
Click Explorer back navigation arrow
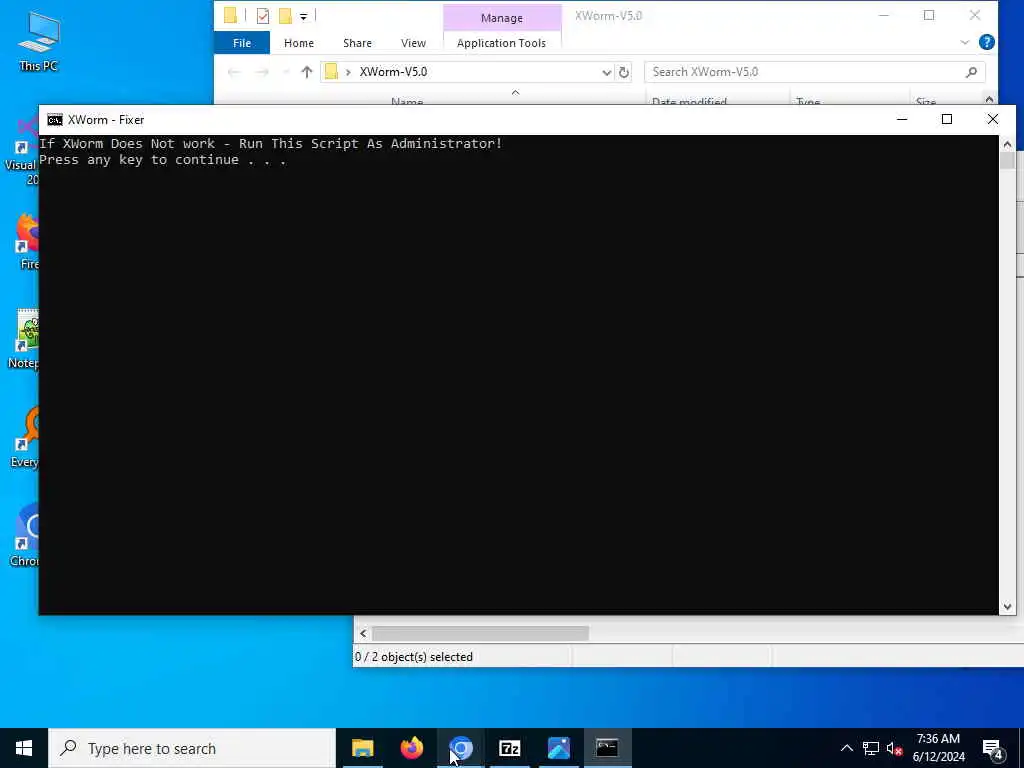234,72
